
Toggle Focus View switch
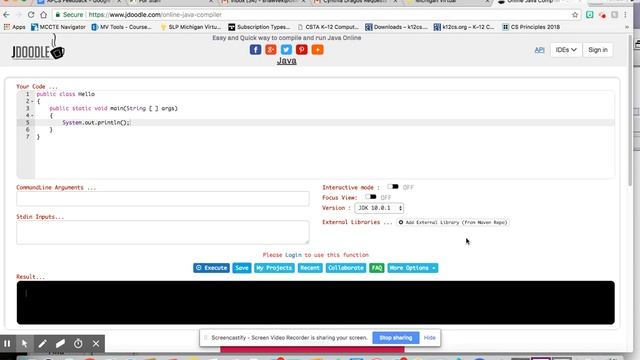(x=371, y=197)
